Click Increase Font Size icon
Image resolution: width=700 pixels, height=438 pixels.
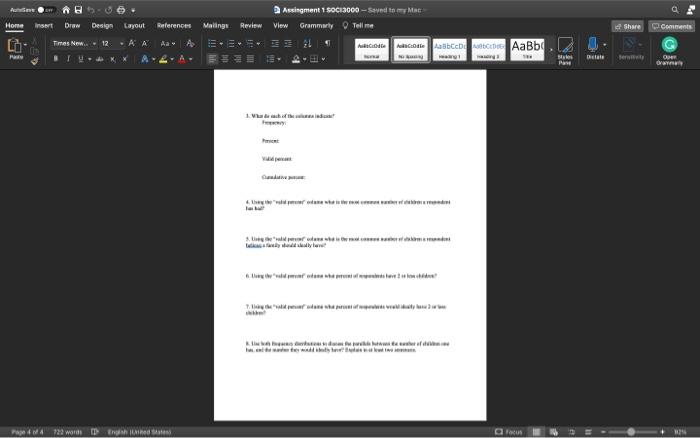click(x=132, y=43)
